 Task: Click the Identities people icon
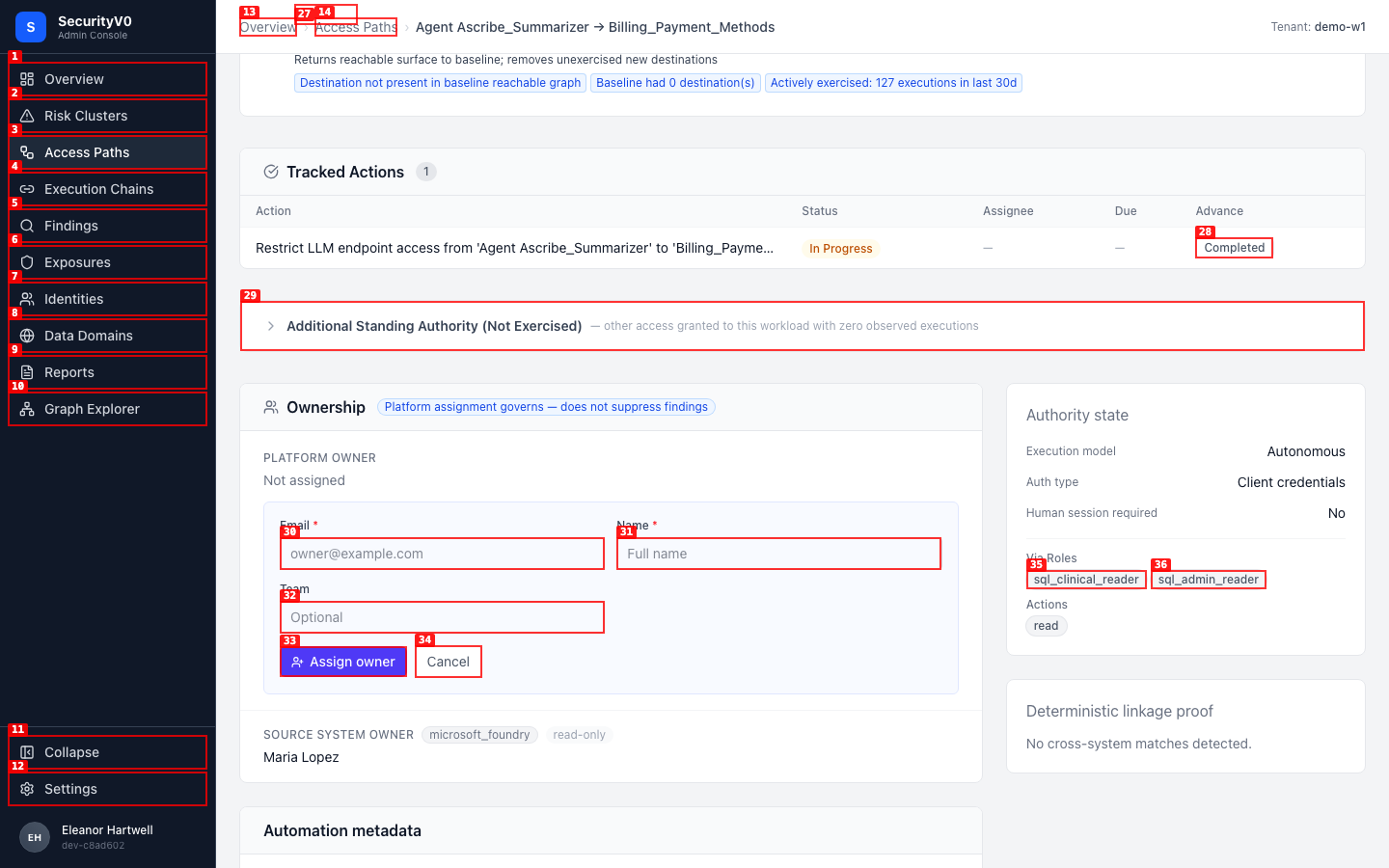[27, 299]
